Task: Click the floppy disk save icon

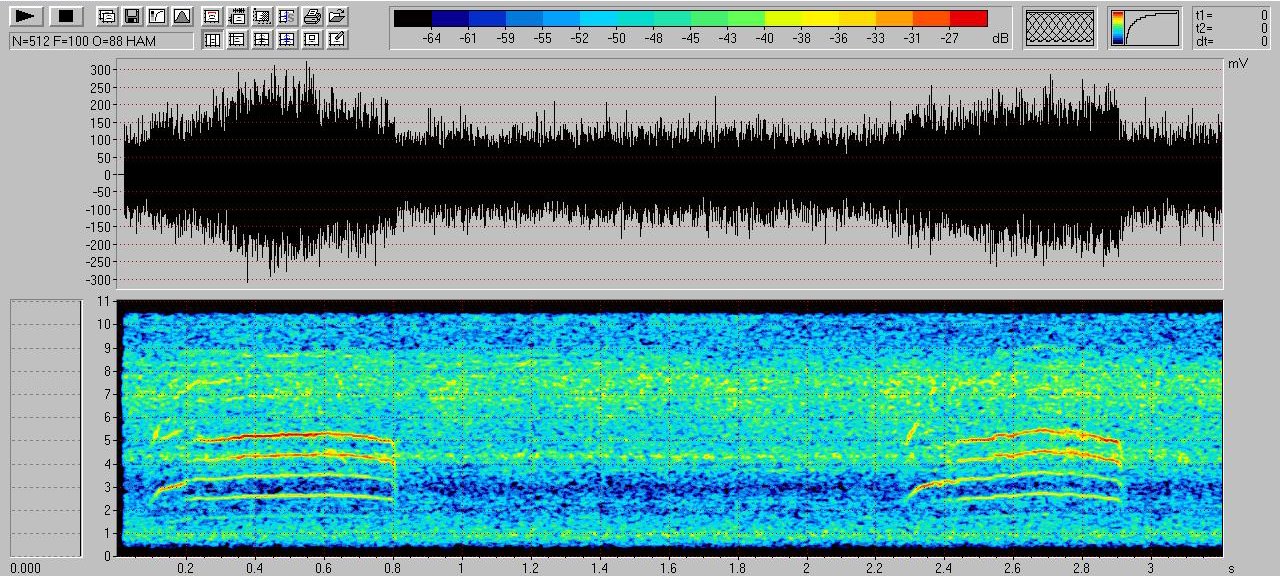Action: [x=132, y=16]
